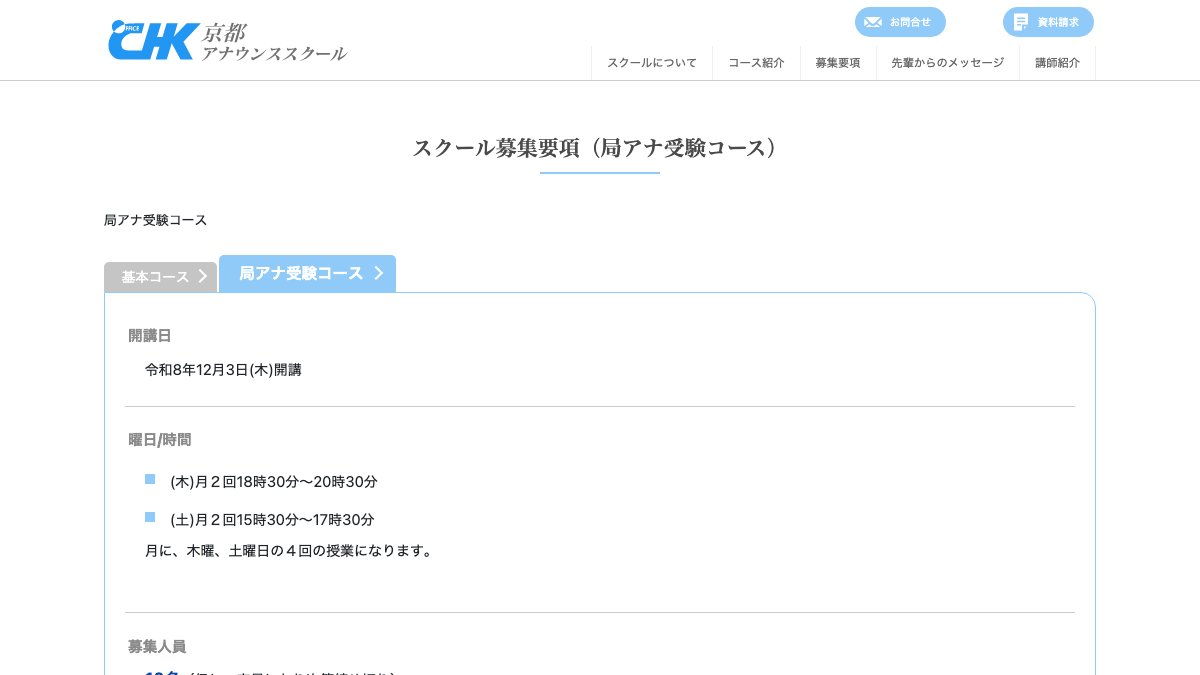Click the 曜日/時間 section label

pos(160,439)
